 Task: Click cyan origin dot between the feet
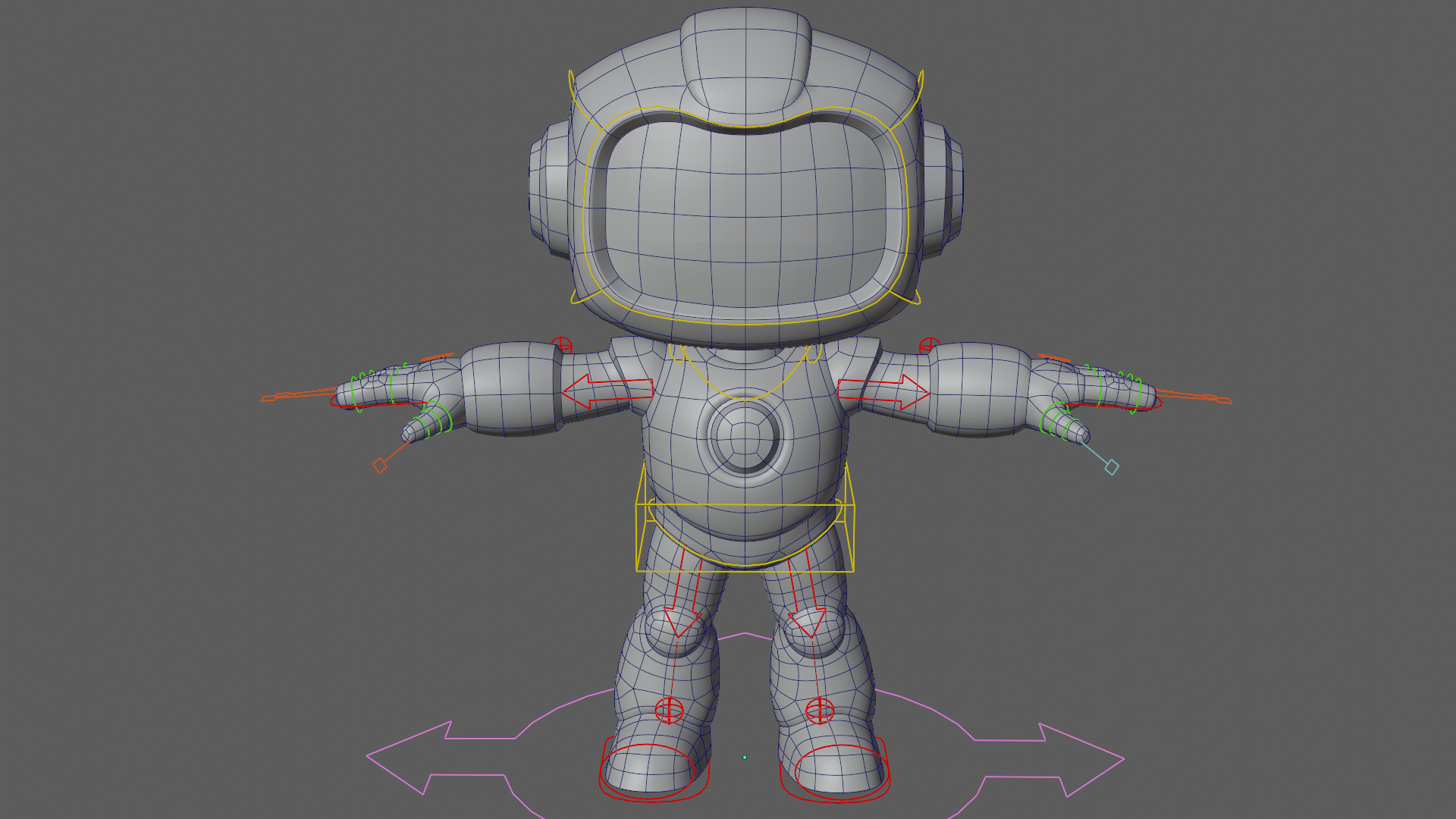[745, 757]
